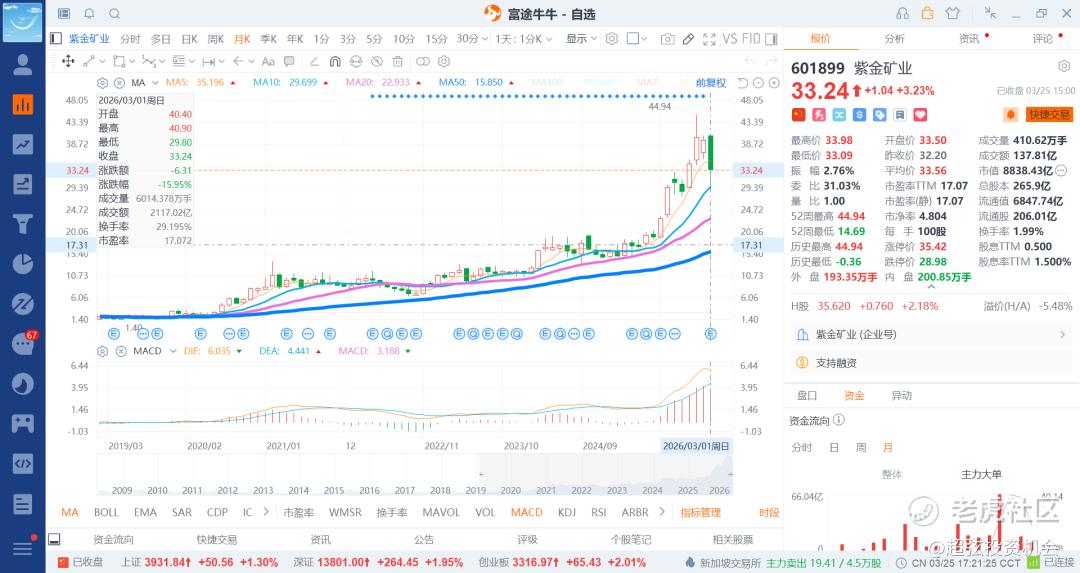
Task: Open the code editor sidebar icon
Action: point(23,463)
